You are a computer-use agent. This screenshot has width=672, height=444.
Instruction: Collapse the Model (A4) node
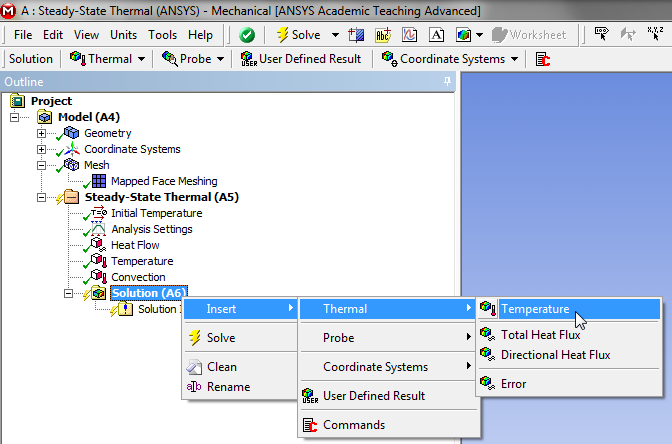click(15, 117)
